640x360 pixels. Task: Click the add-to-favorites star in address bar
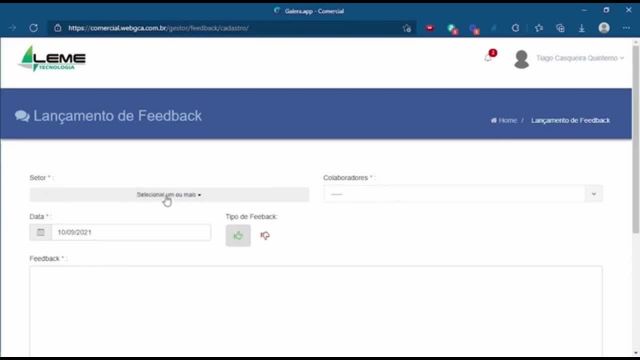pos(407,28)
